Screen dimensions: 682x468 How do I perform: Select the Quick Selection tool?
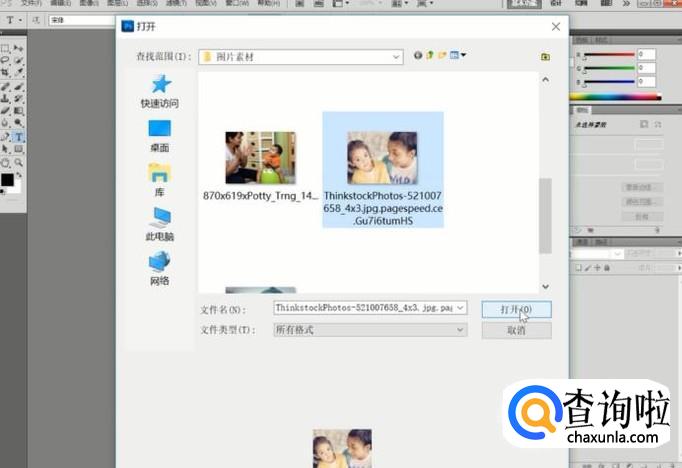pyautogui.click(x=18, y=60)
